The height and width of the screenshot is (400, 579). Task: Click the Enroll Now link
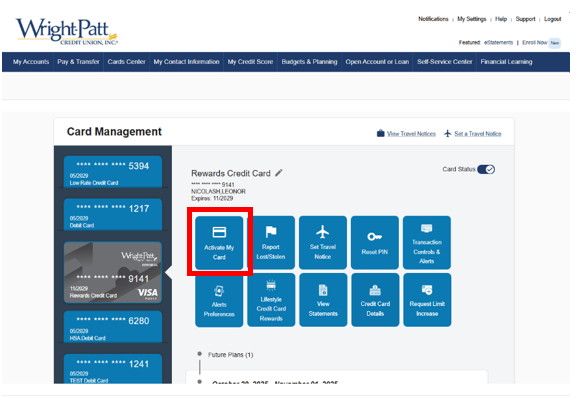point(534,42)
